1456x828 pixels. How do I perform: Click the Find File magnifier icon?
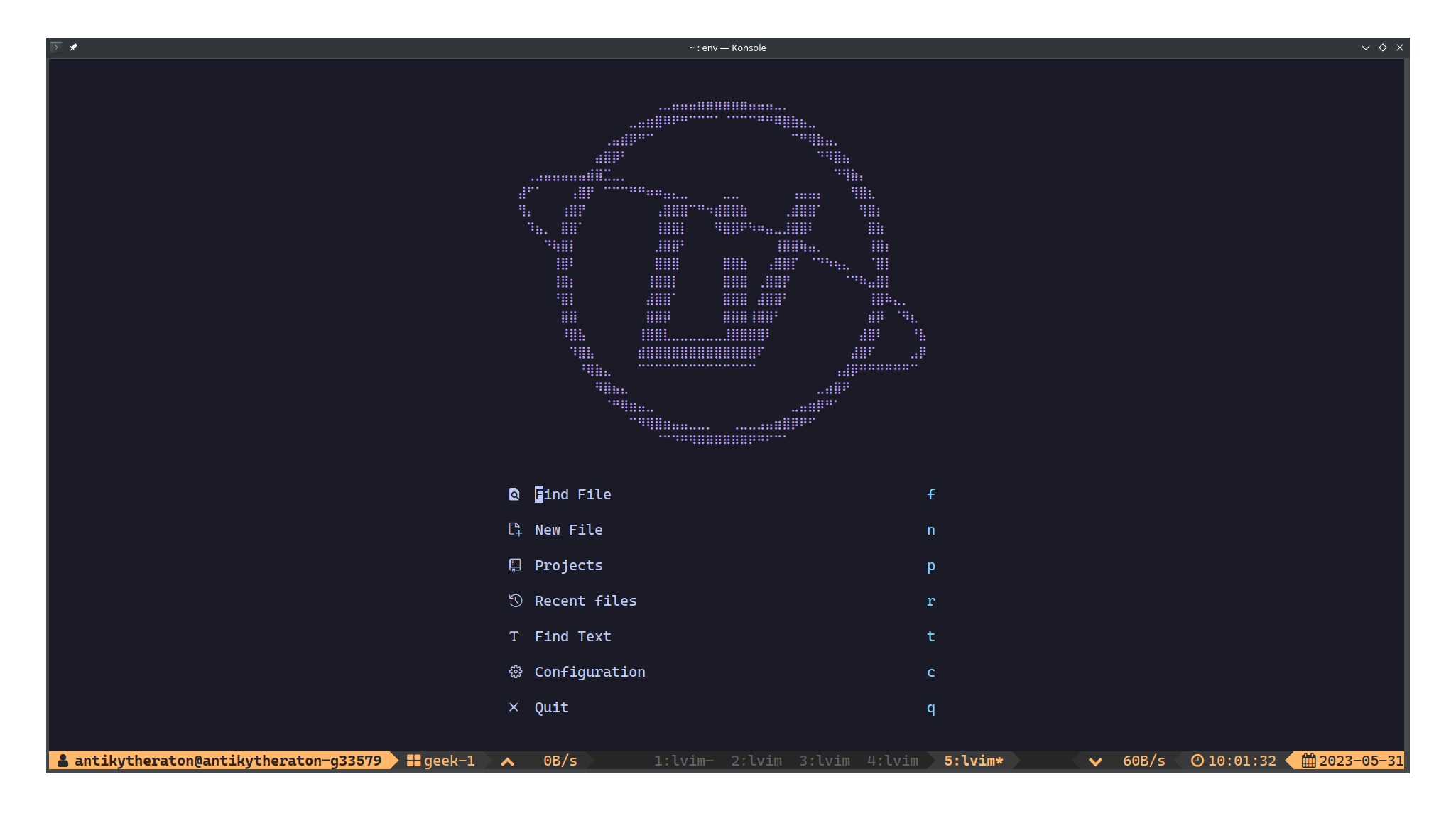coord(514,494)
